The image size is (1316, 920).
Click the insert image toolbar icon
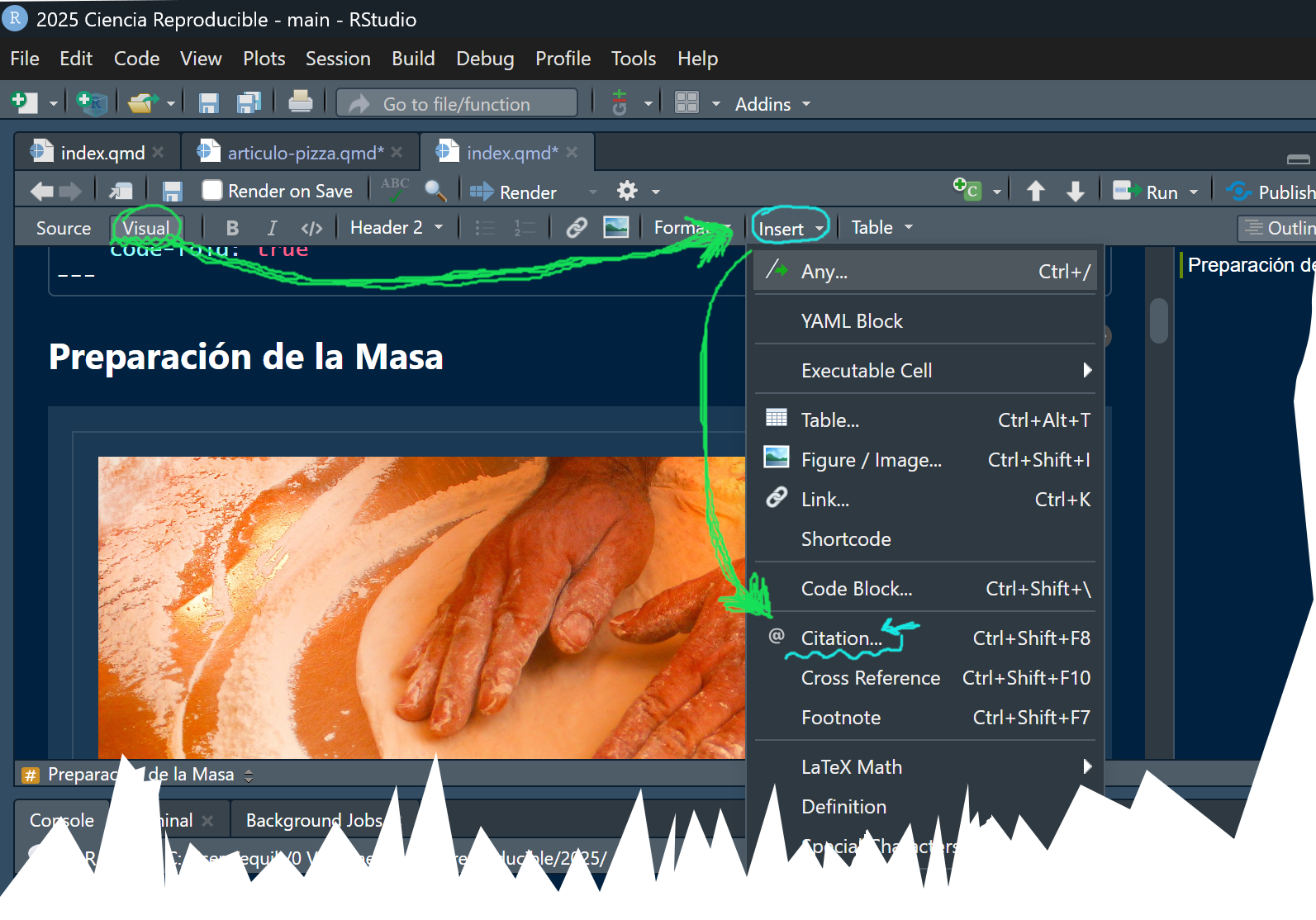615,228
